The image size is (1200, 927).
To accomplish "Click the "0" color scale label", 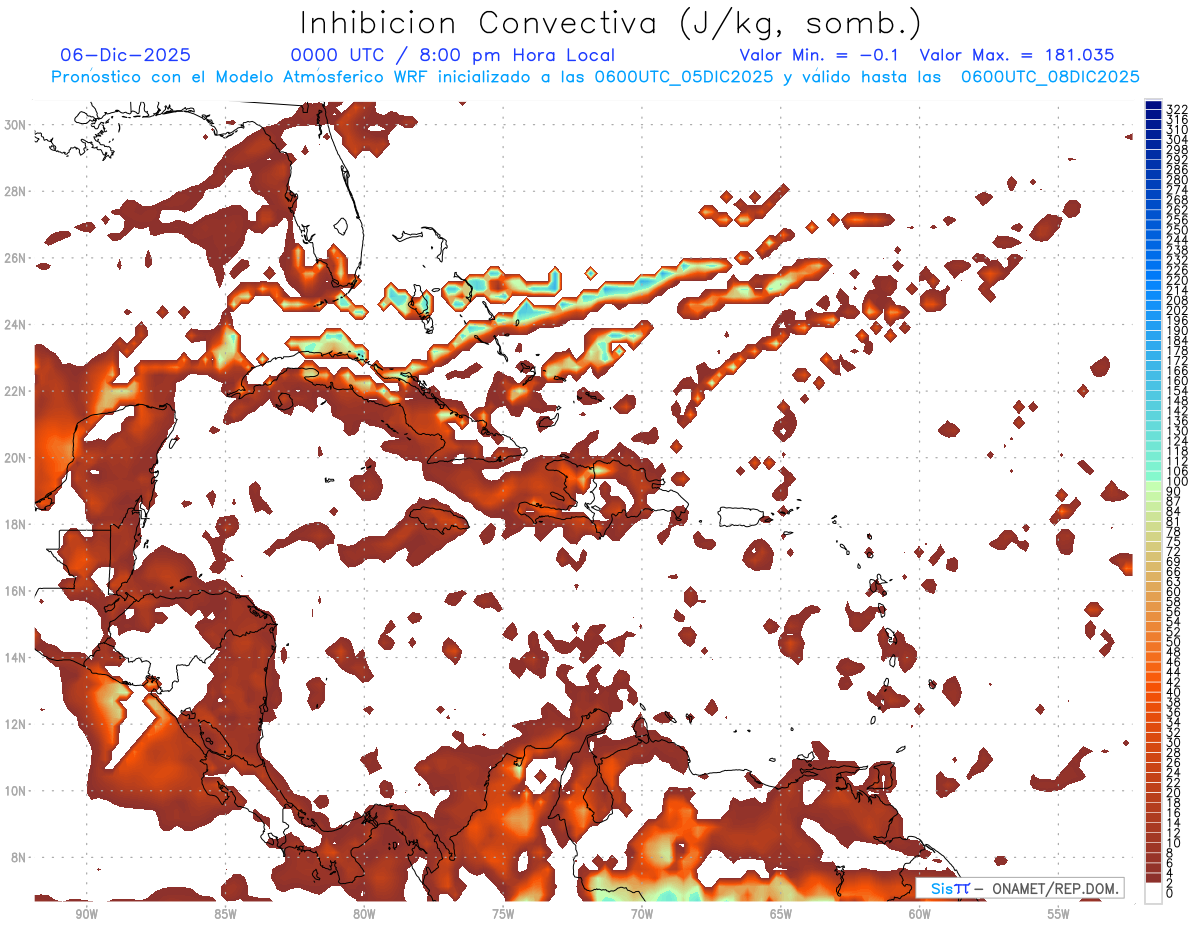I will point(1170,892).
